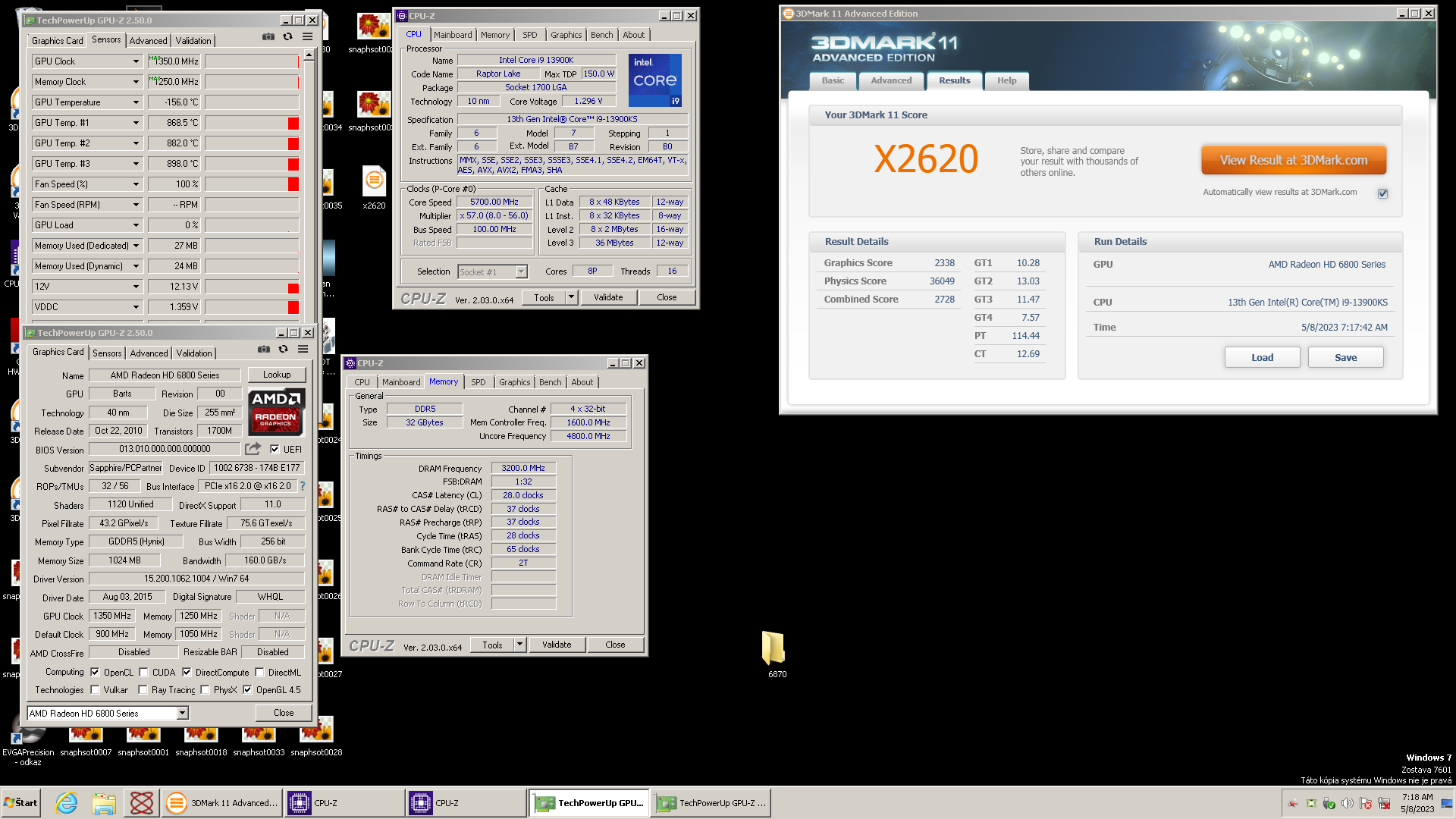Click the Bus Interface question mark help icon
Viewport: 1456px width, 819px height.
[303, 486]
